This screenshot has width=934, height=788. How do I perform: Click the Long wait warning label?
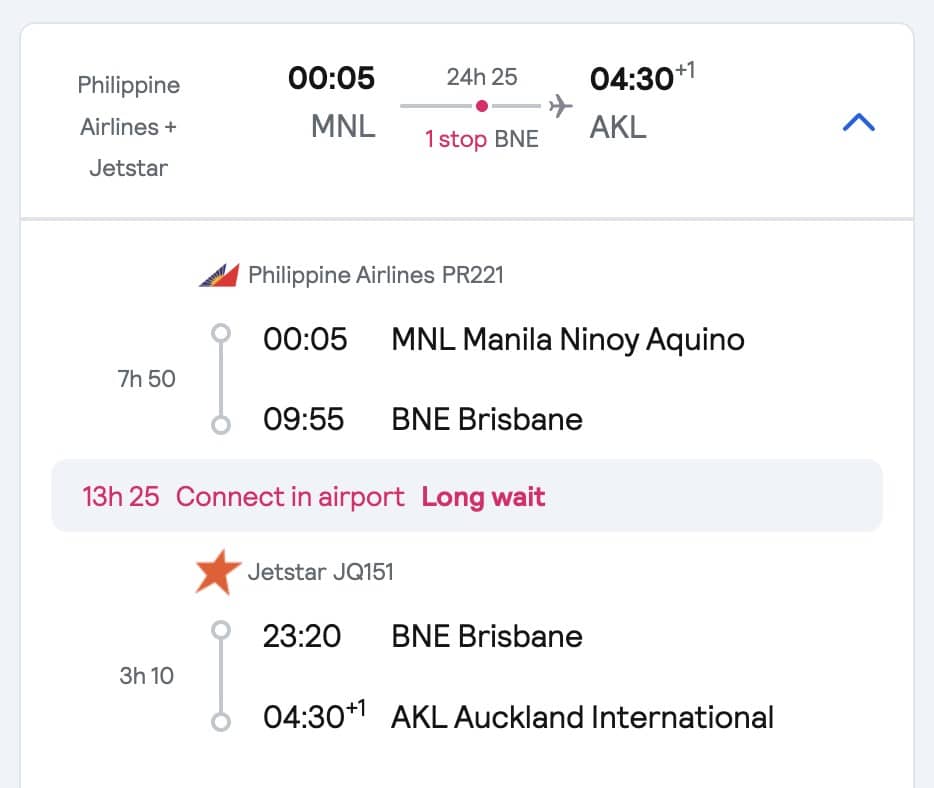pyautogui.click(x=483, y=496)
